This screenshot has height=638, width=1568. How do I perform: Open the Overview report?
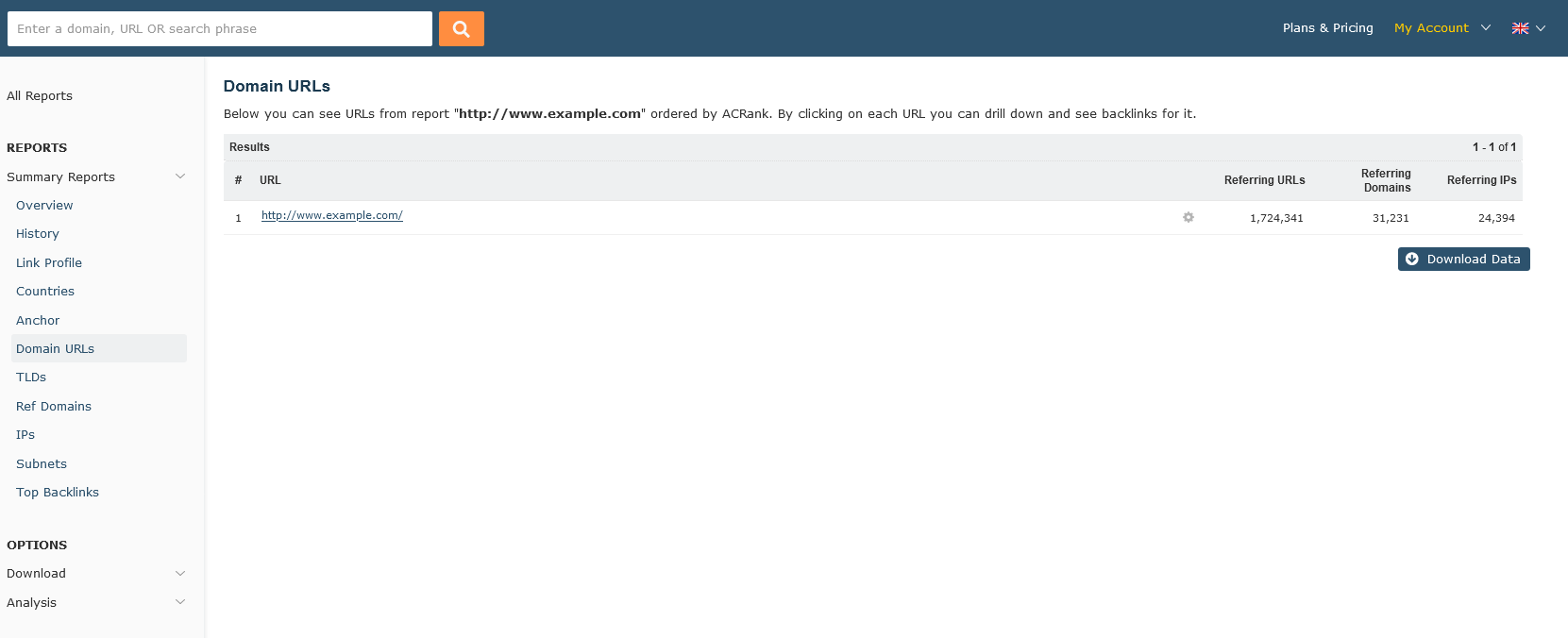pyautogui.click(x=44, y=206)
